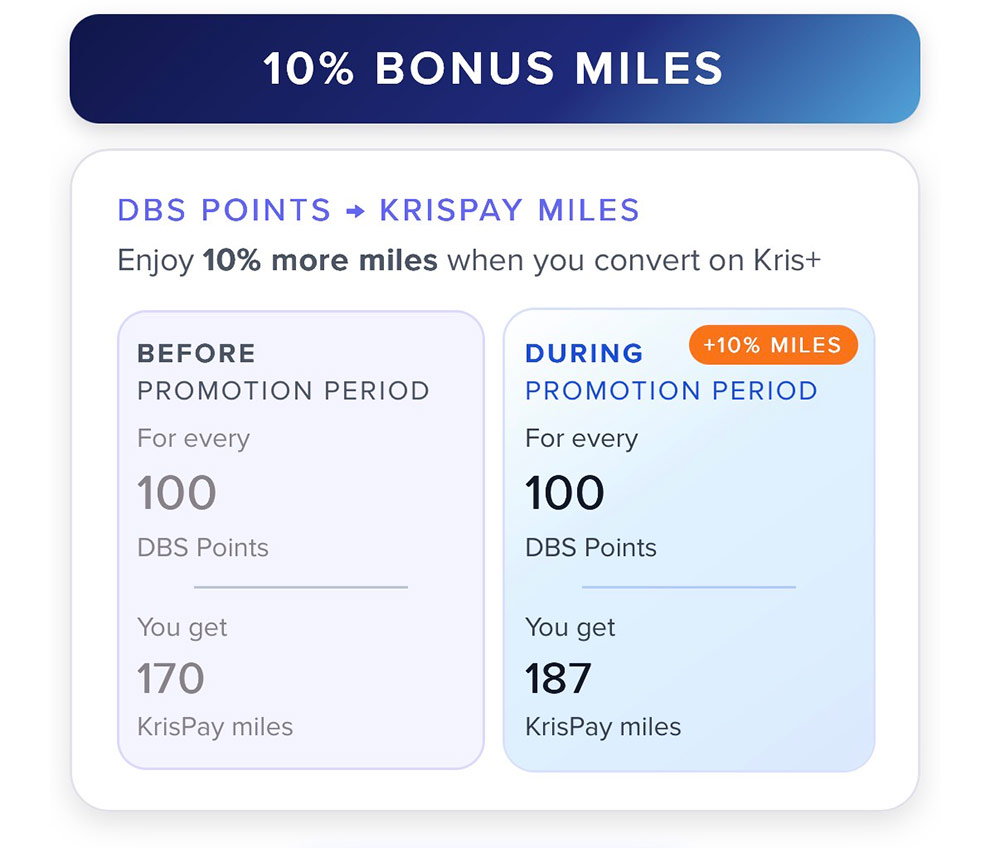Click the 10% BONUS MILES banner
This screenshot has width=1000, height=848.
click(494, 69)
